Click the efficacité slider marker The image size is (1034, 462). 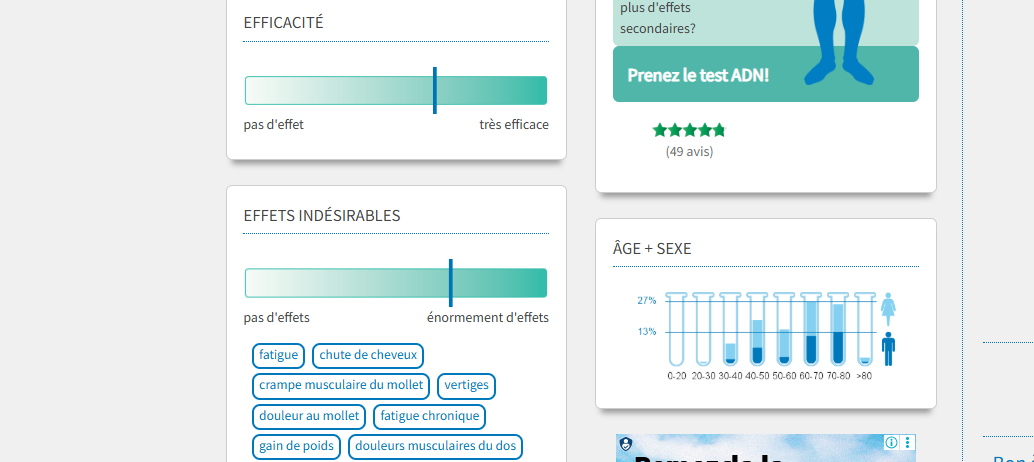click(435, 90)
